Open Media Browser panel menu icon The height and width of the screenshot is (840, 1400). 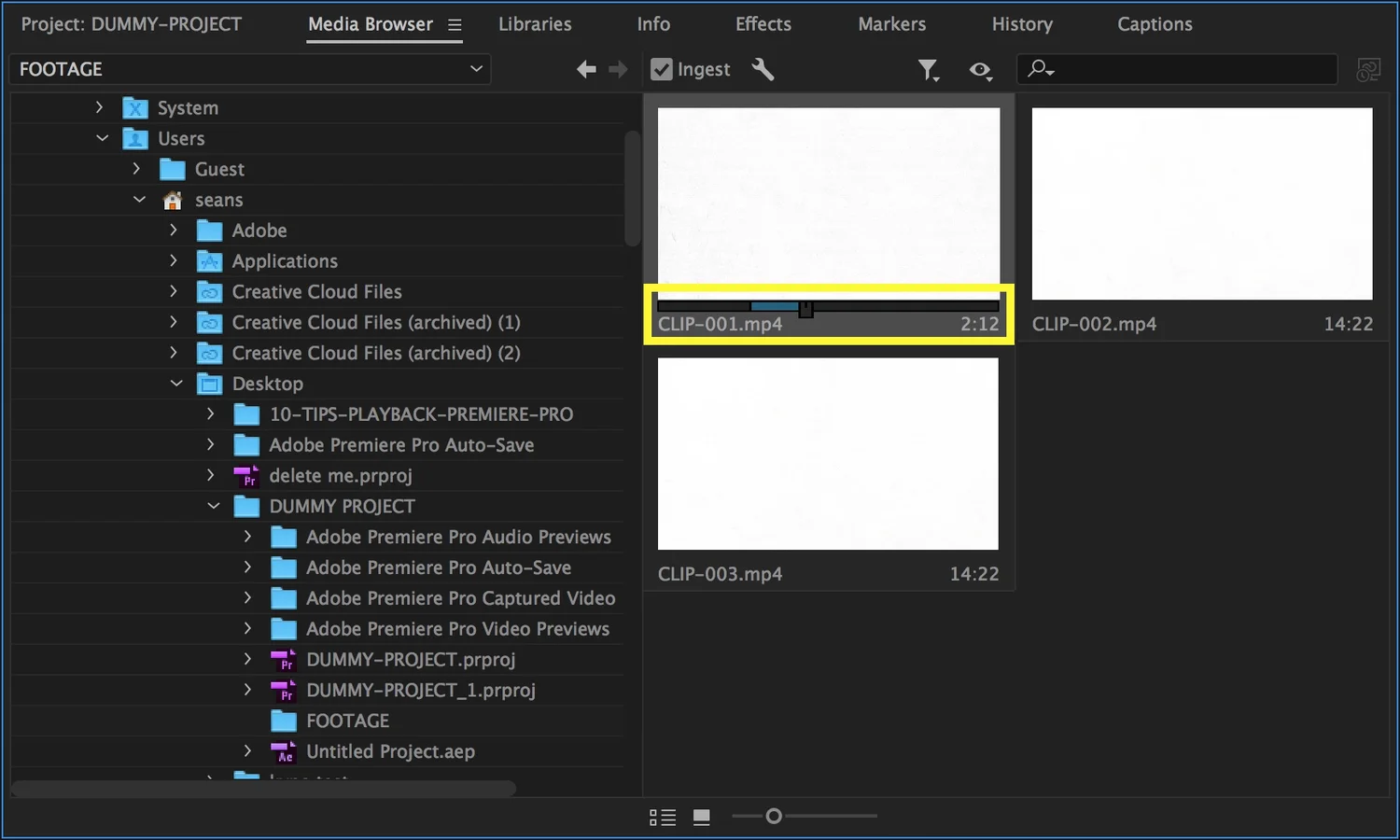[x=455, y=25]
